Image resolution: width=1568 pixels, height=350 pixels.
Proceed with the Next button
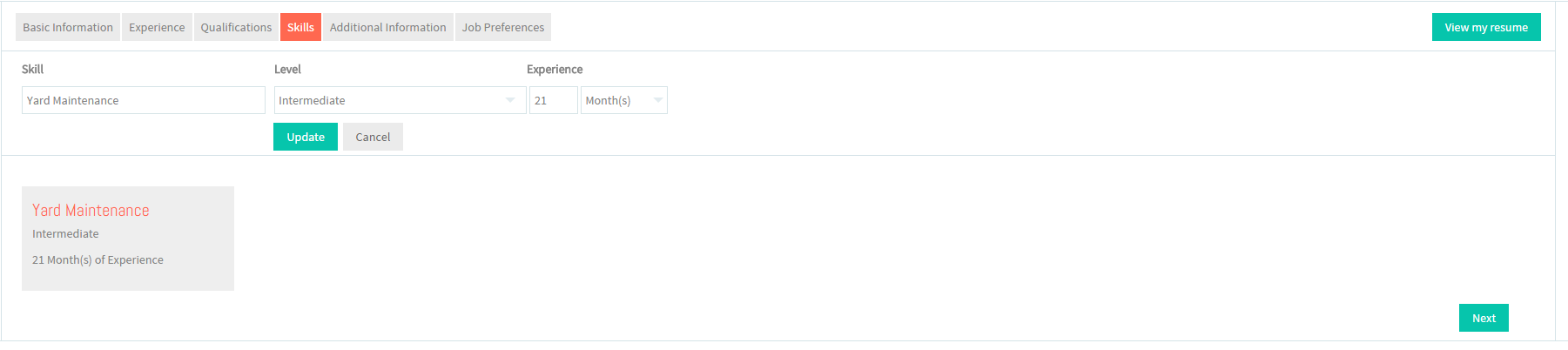pyautogui.click(x=1484, y=318)
